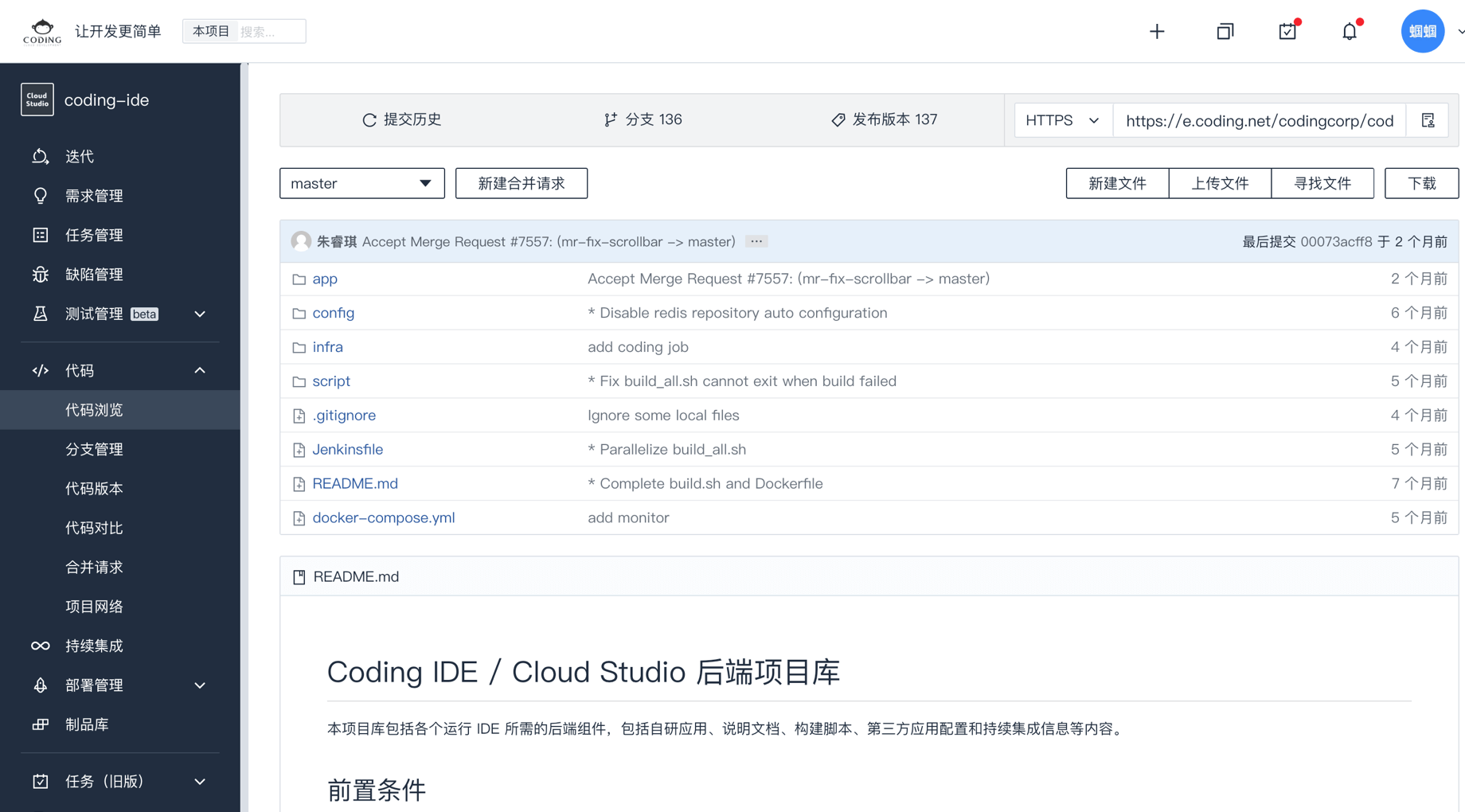Viewport: 1465px width, 812px height.
Task: Click the folder icon next to config
Action: (x=299, y=314)
